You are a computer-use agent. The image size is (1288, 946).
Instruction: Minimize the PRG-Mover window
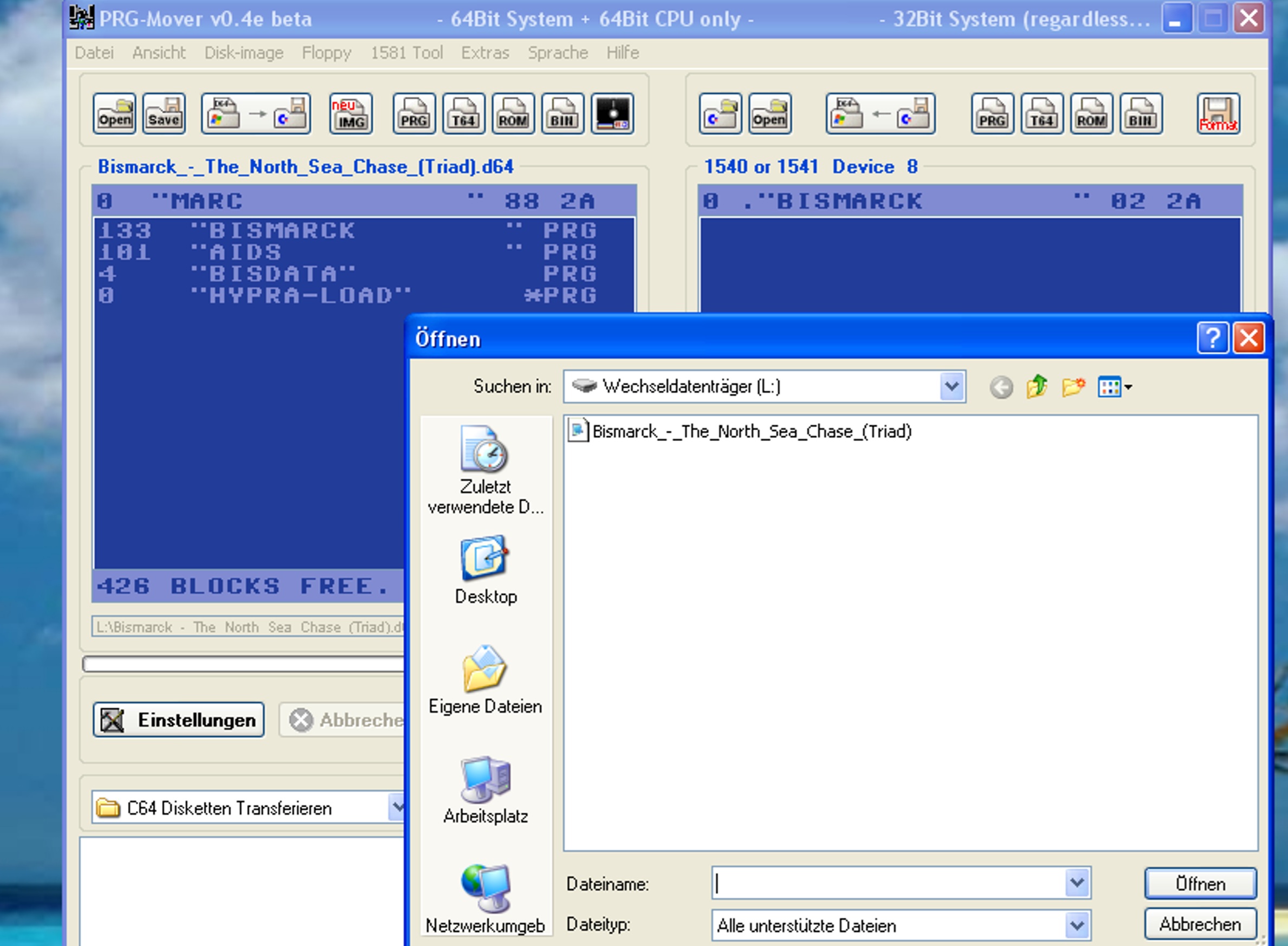pos(1177,18)
